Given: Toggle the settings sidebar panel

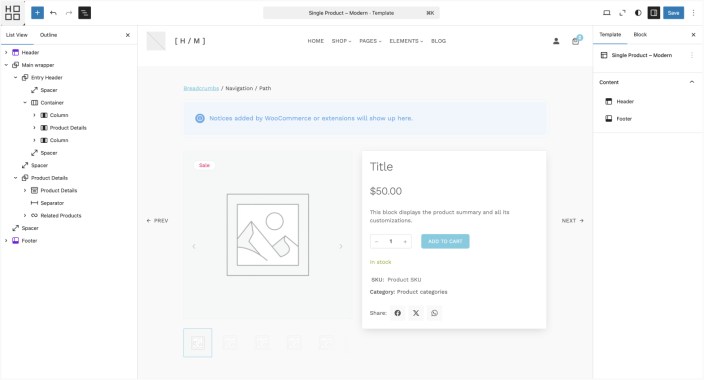Looking at the screenshot, I should point(654,13).
